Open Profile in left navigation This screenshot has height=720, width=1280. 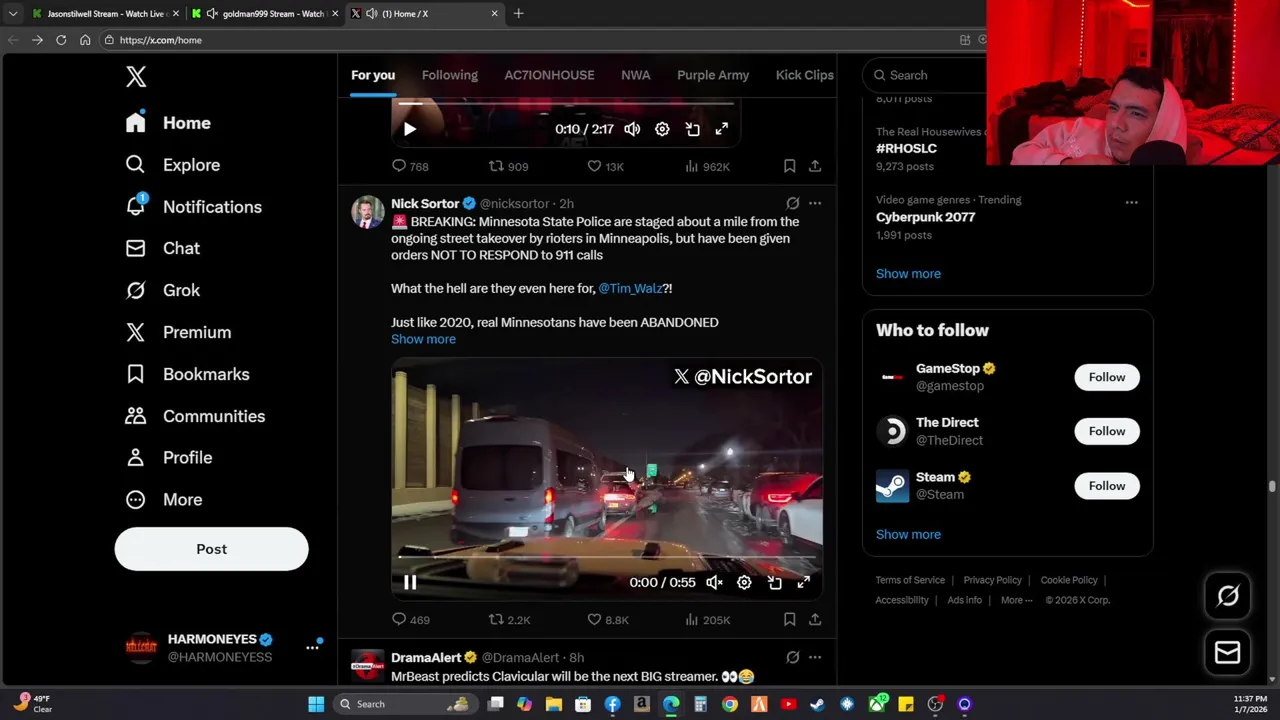pos(169,457)
